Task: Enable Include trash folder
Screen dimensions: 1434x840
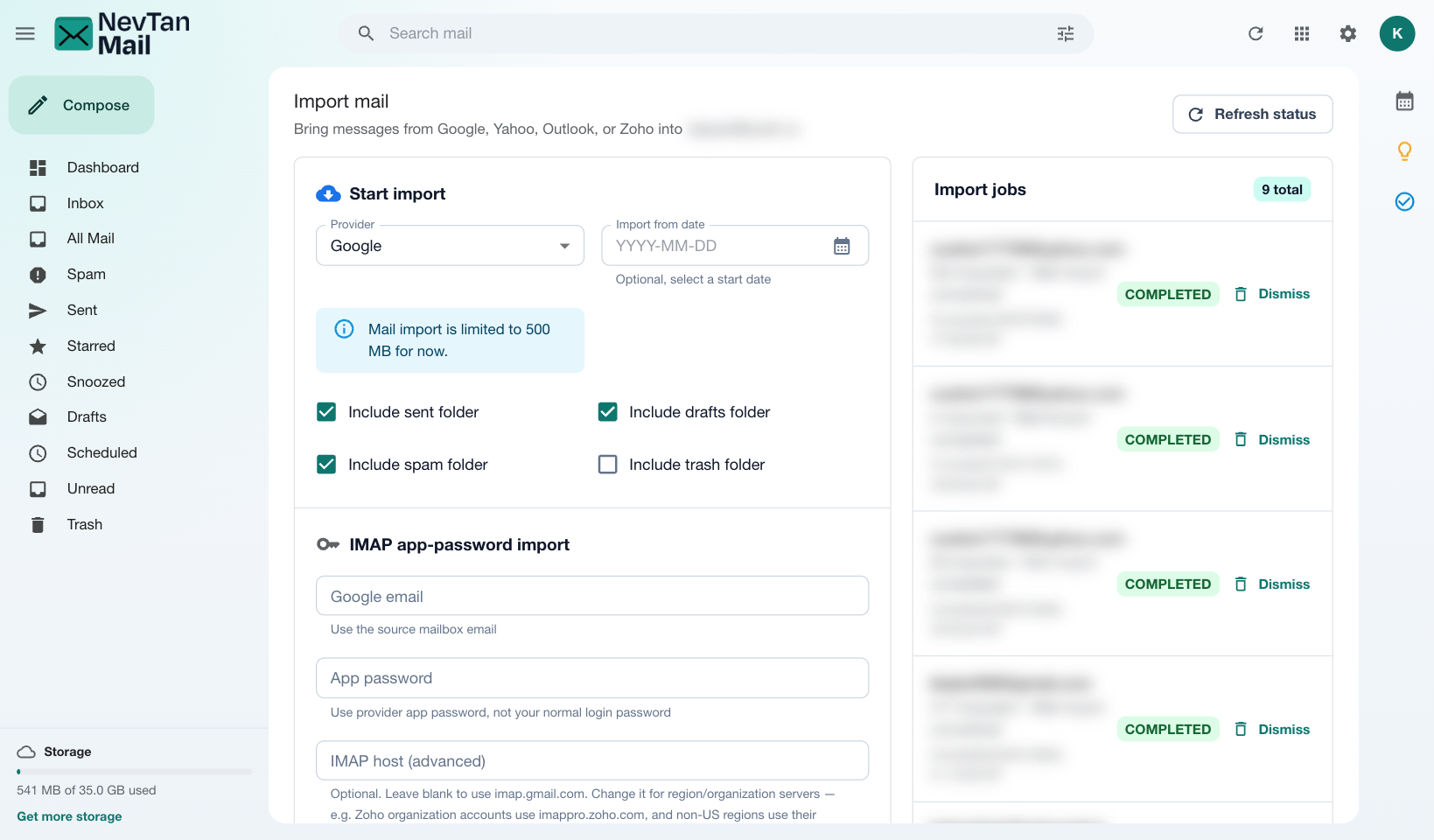Action: tap(607, 465)
